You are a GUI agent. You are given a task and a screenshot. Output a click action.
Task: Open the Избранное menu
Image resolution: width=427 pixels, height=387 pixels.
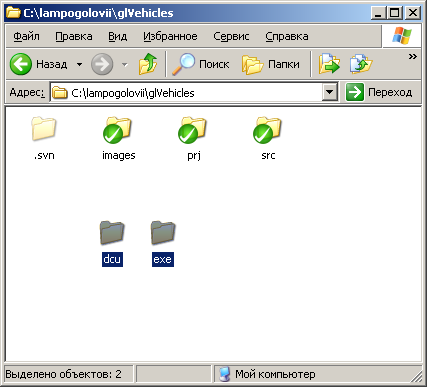click(x=170, y=36)
